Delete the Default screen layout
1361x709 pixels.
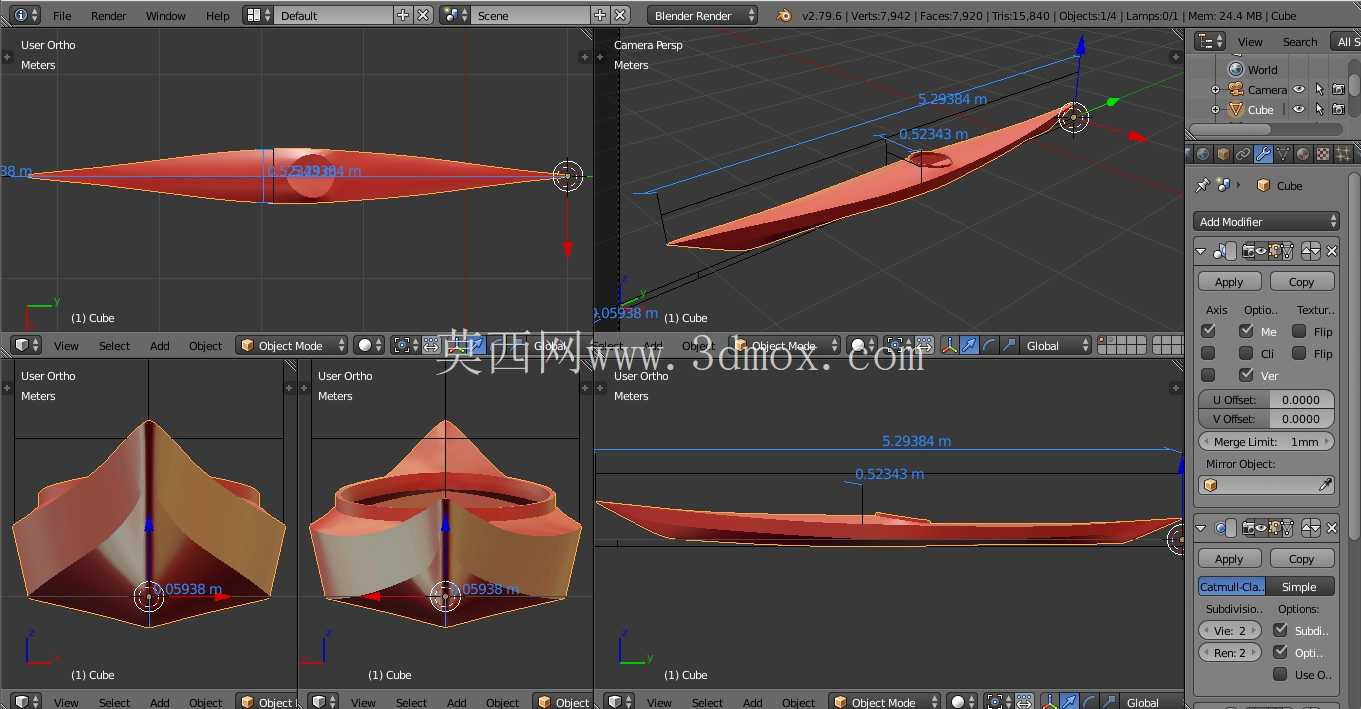tap(423, 15)
